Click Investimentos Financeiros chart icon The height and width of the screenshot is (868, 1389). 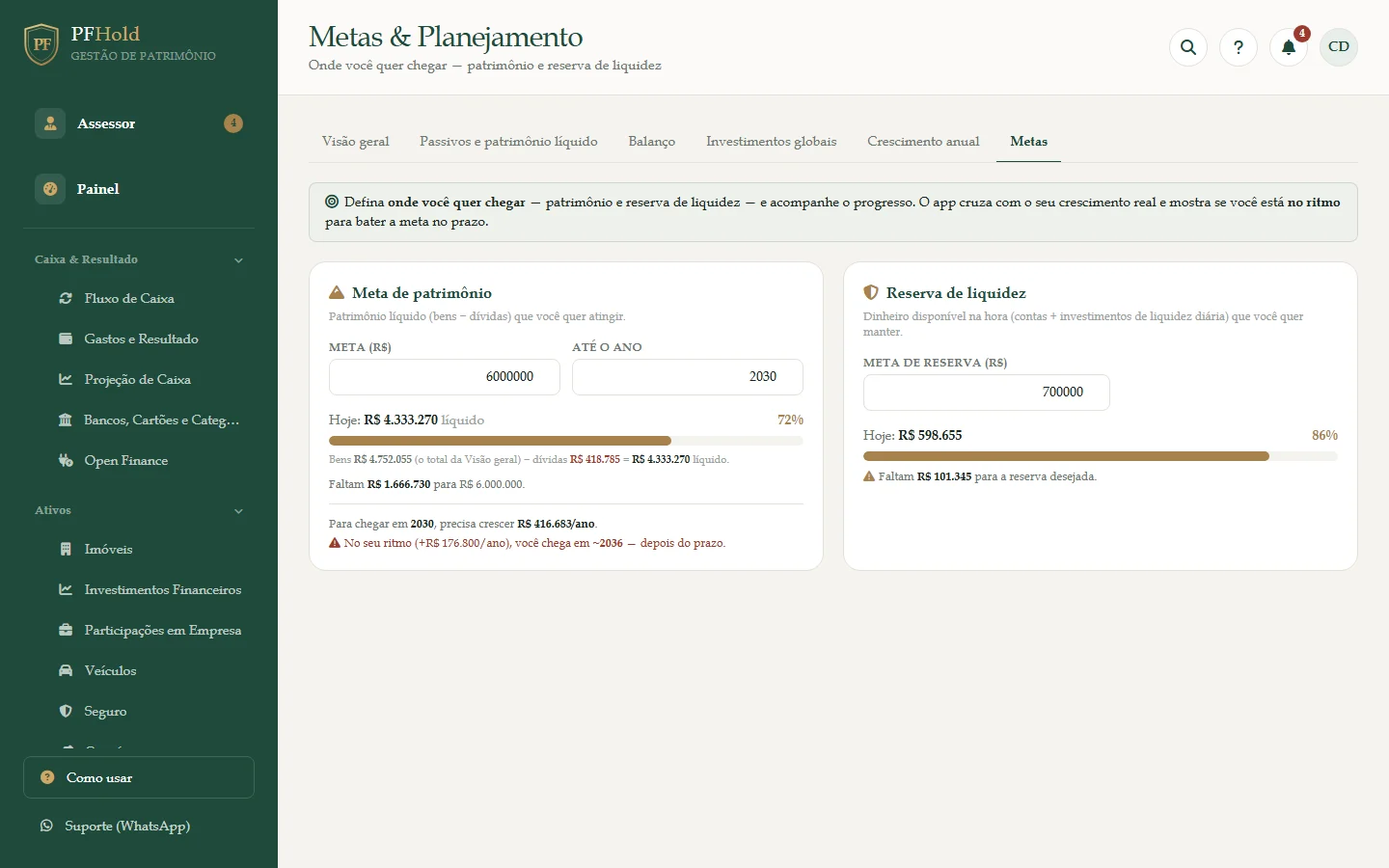coord(66,589)
